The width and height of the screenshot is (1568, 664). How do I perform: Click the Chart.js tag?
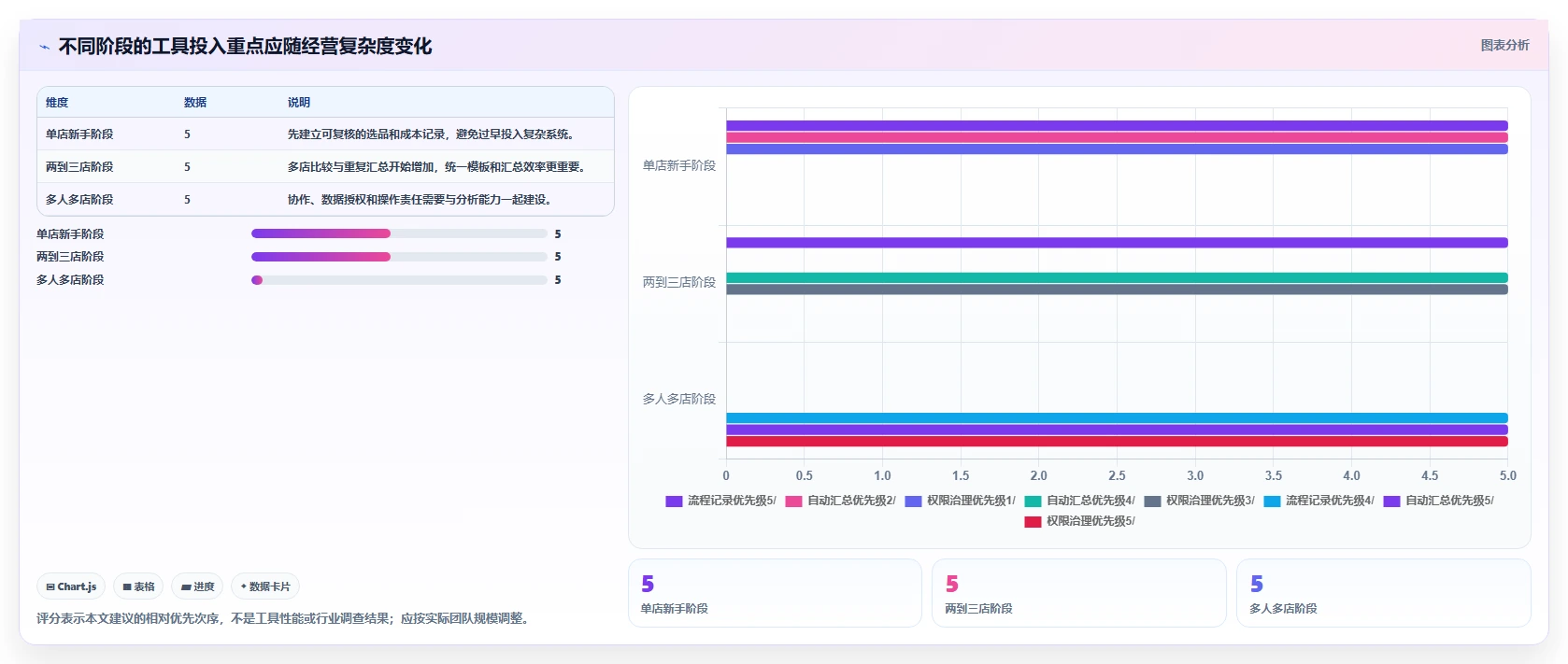pyautogui.click(x=71, y=586)
